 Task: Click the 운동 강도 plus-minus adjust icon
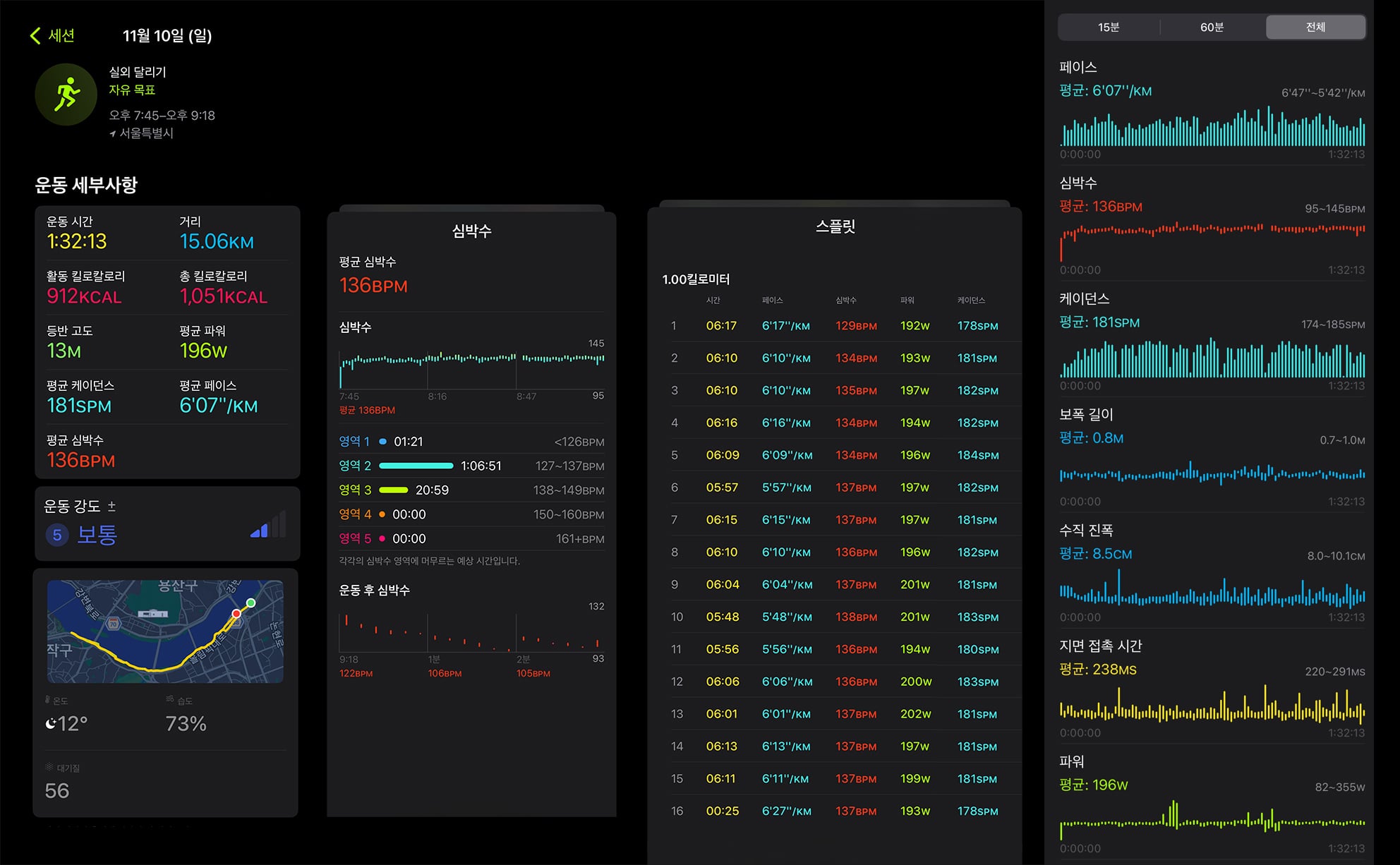tap(111, 506)
